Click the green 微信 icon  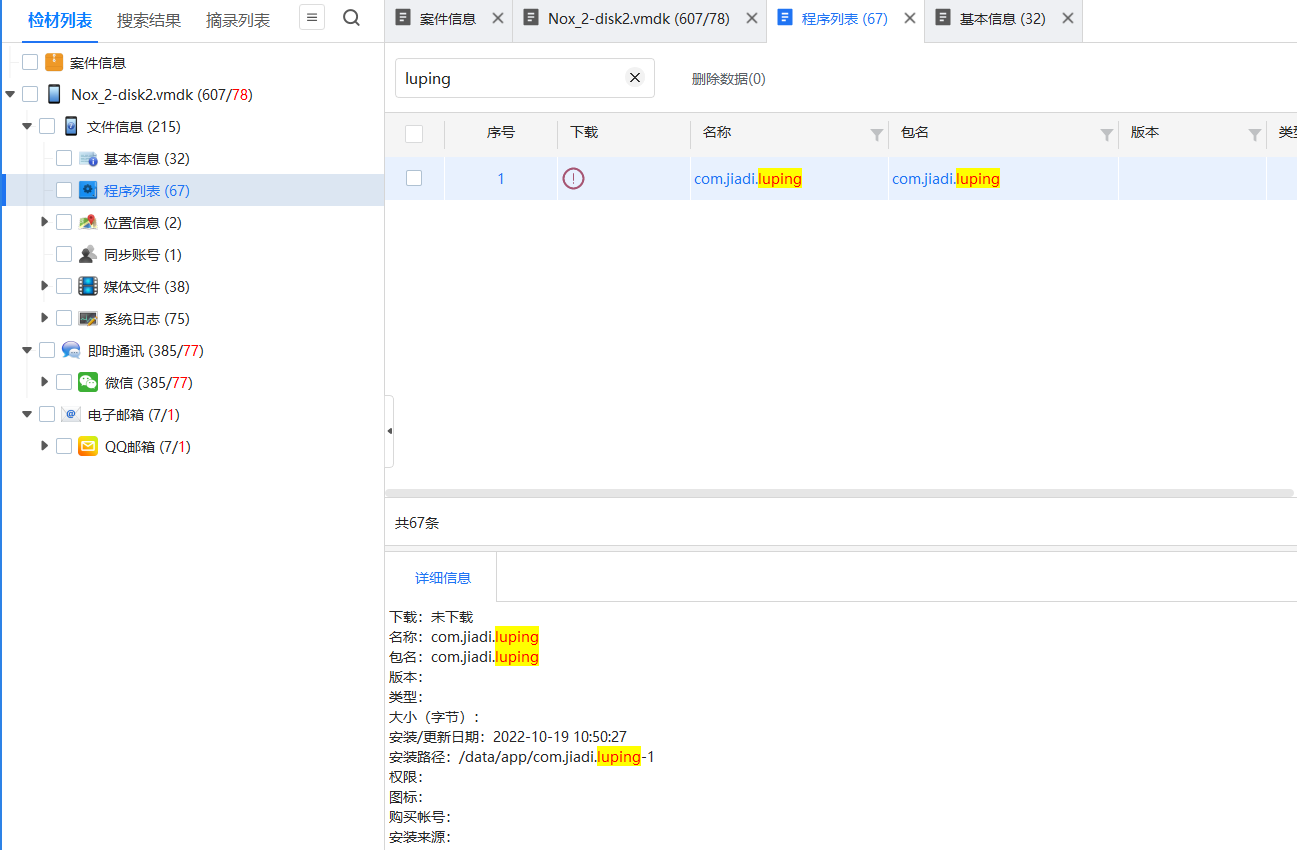pos(88,382)
